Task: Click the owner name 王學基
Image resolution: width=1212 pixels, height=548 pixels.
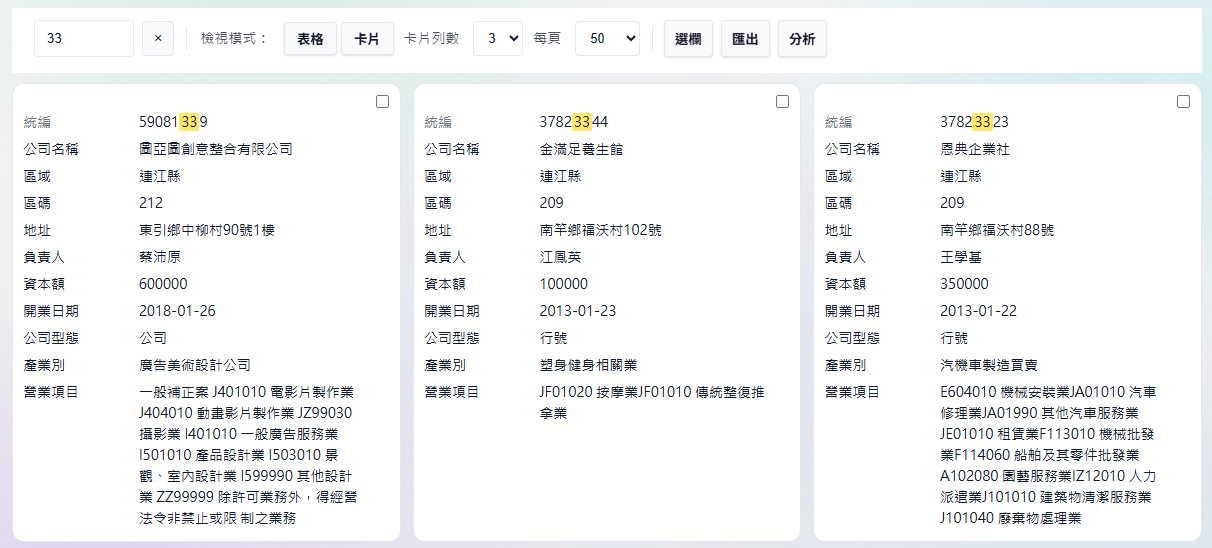Action: pos(961,257)
